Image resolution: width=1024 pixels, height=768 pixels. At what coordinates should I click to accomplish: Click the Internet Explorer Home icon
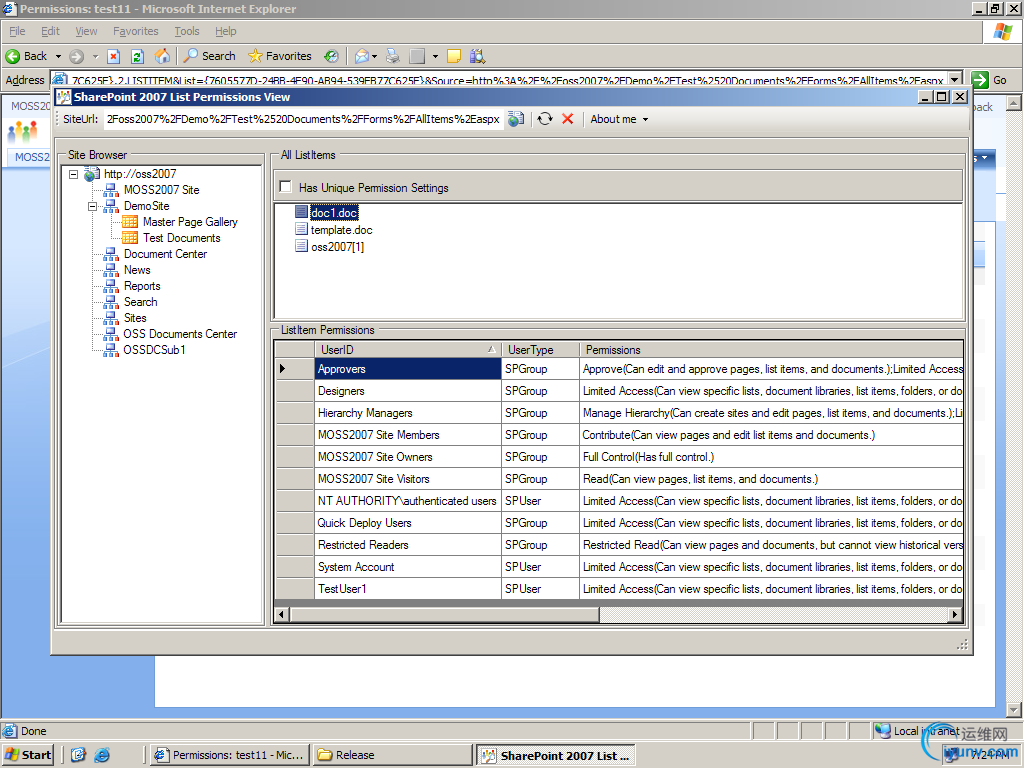click(163, 56)
